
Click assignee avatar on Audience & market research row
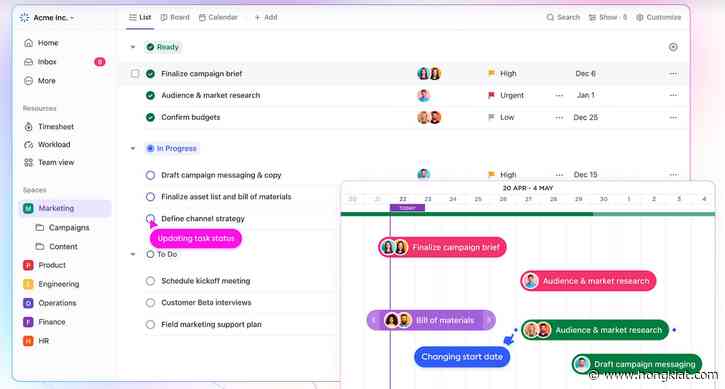click(x=424, y=95)
